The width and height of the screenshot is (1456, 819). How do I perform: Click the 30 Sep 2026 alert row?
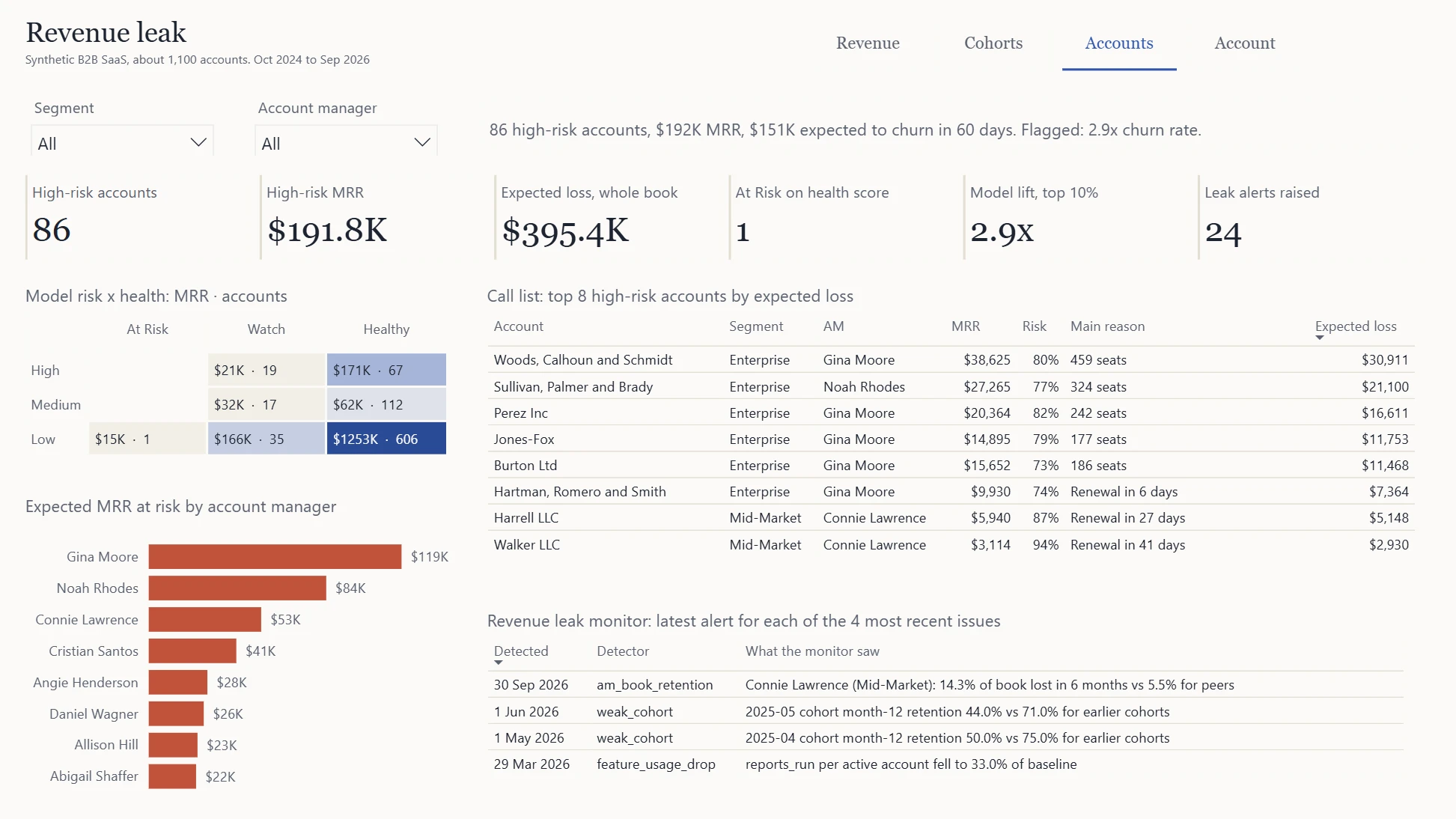945,685
